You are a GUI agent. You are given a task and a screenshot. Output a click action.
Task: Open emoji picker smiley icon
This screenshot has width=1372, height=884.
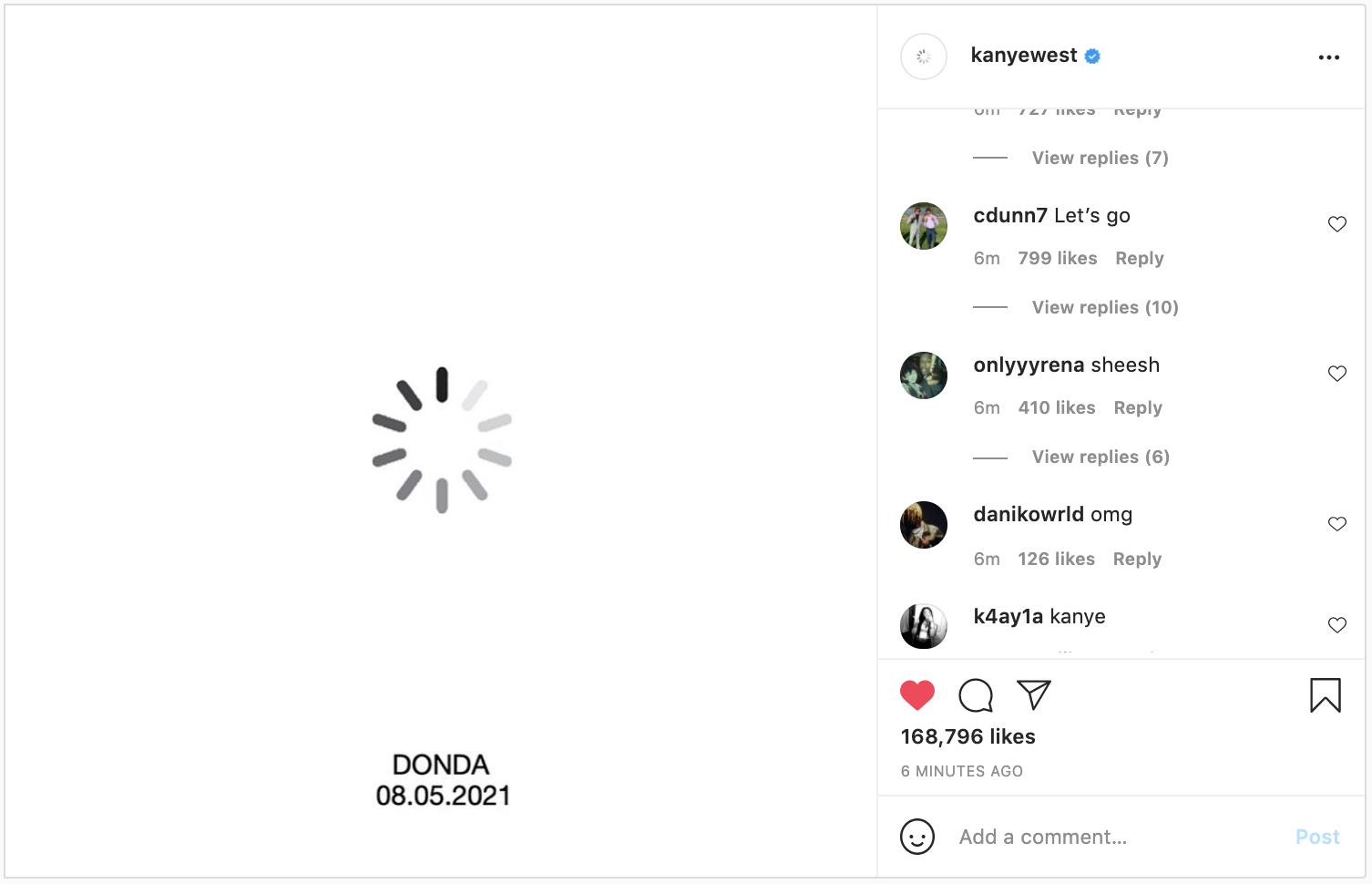click(x=917, y=837)
